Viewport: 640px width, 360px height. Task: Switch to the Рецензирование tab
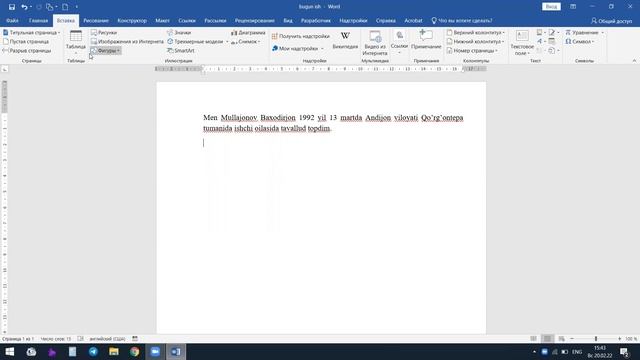pyautogui.click(x=254, y=20)
